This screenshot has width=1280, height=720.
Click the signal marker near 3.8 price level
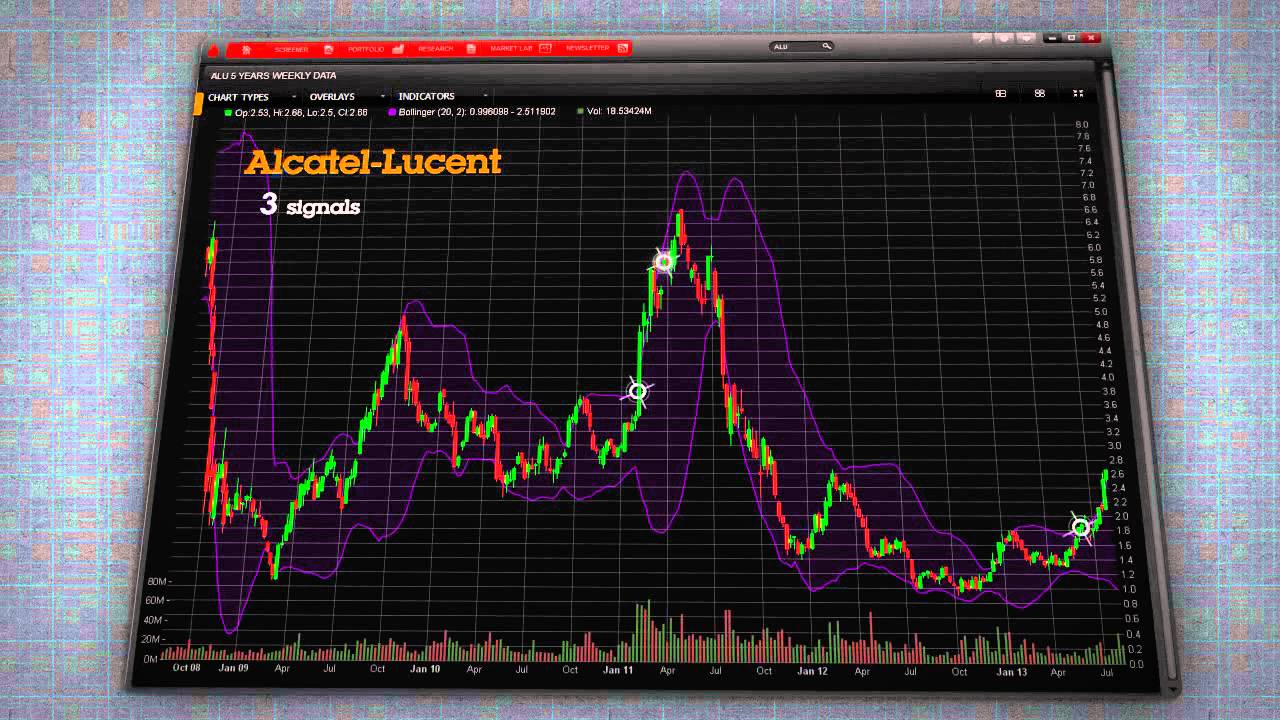tap(638, 391)
